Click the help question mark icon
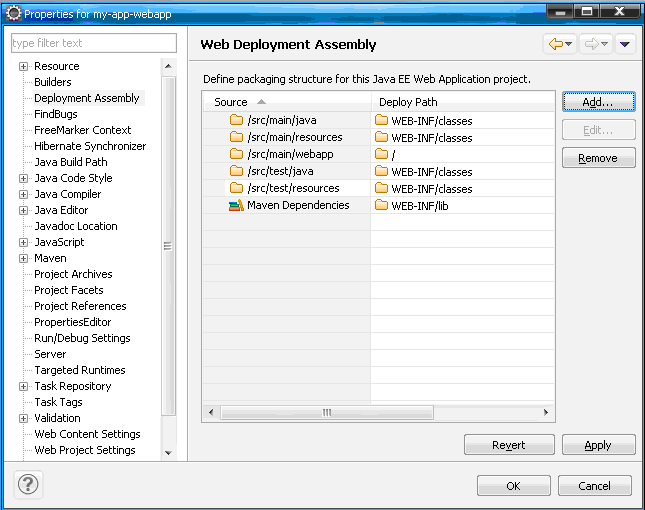The width and height of the screenshot is (645, 510). (27, 485)
